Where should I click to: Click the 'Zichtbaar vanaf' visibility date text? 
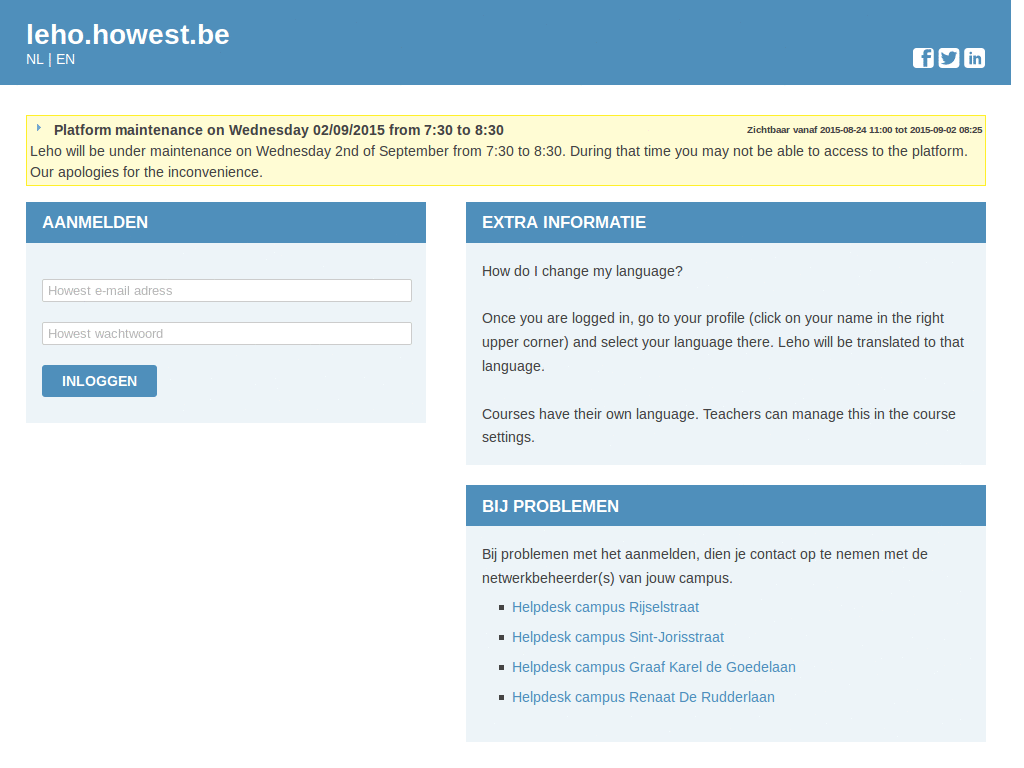[865, 130]
